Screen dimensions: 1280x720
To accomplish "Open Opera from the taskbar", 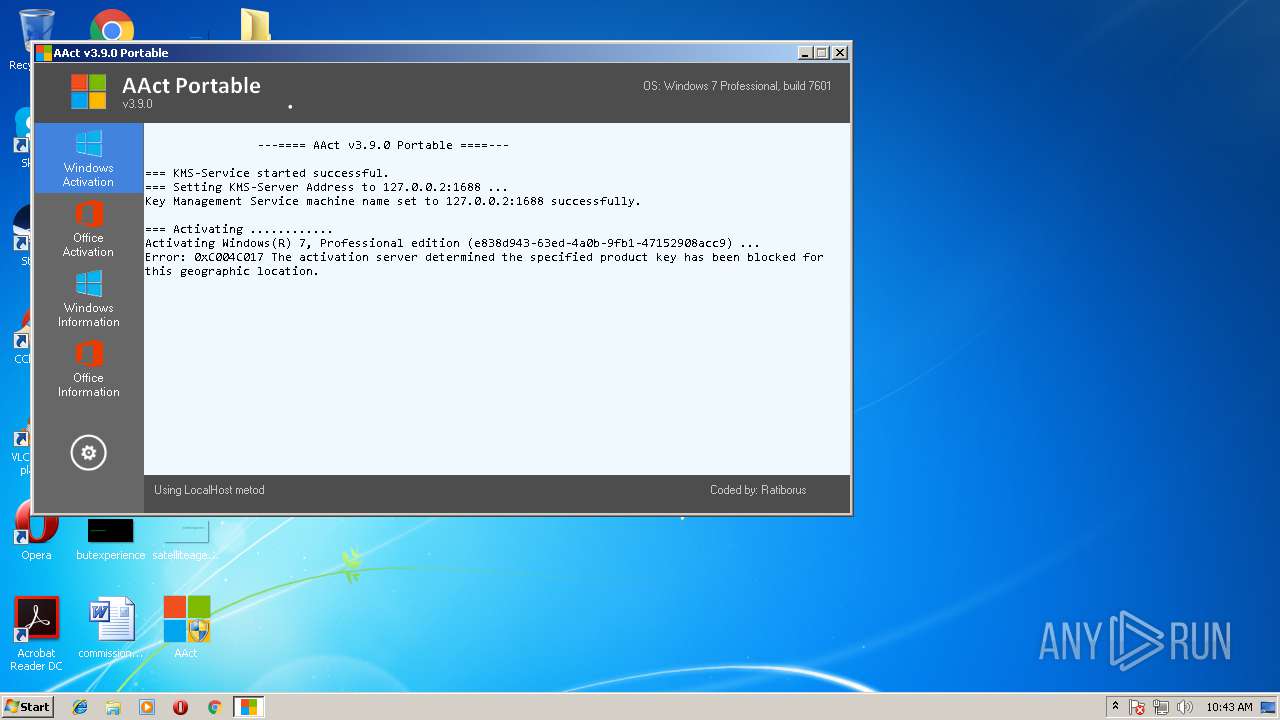I will [x=180, y=707].
